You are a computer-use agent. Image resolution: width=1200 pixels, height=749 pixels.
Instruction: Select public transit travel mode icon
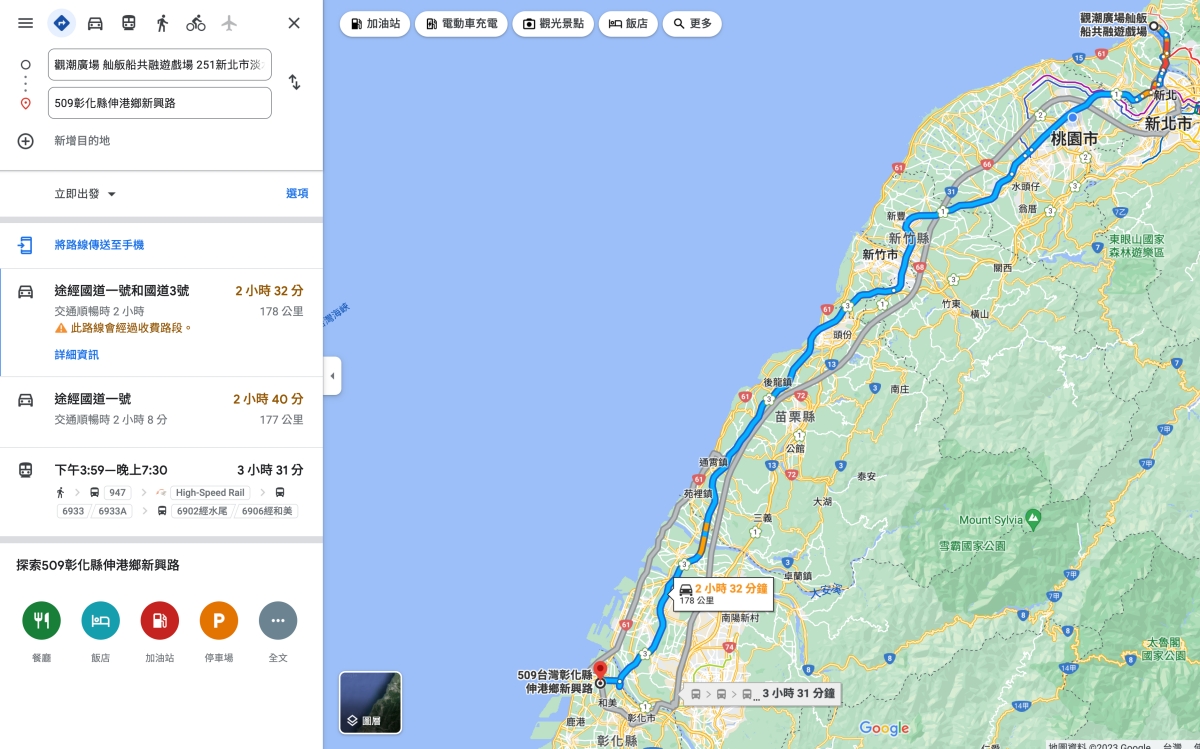129,23
